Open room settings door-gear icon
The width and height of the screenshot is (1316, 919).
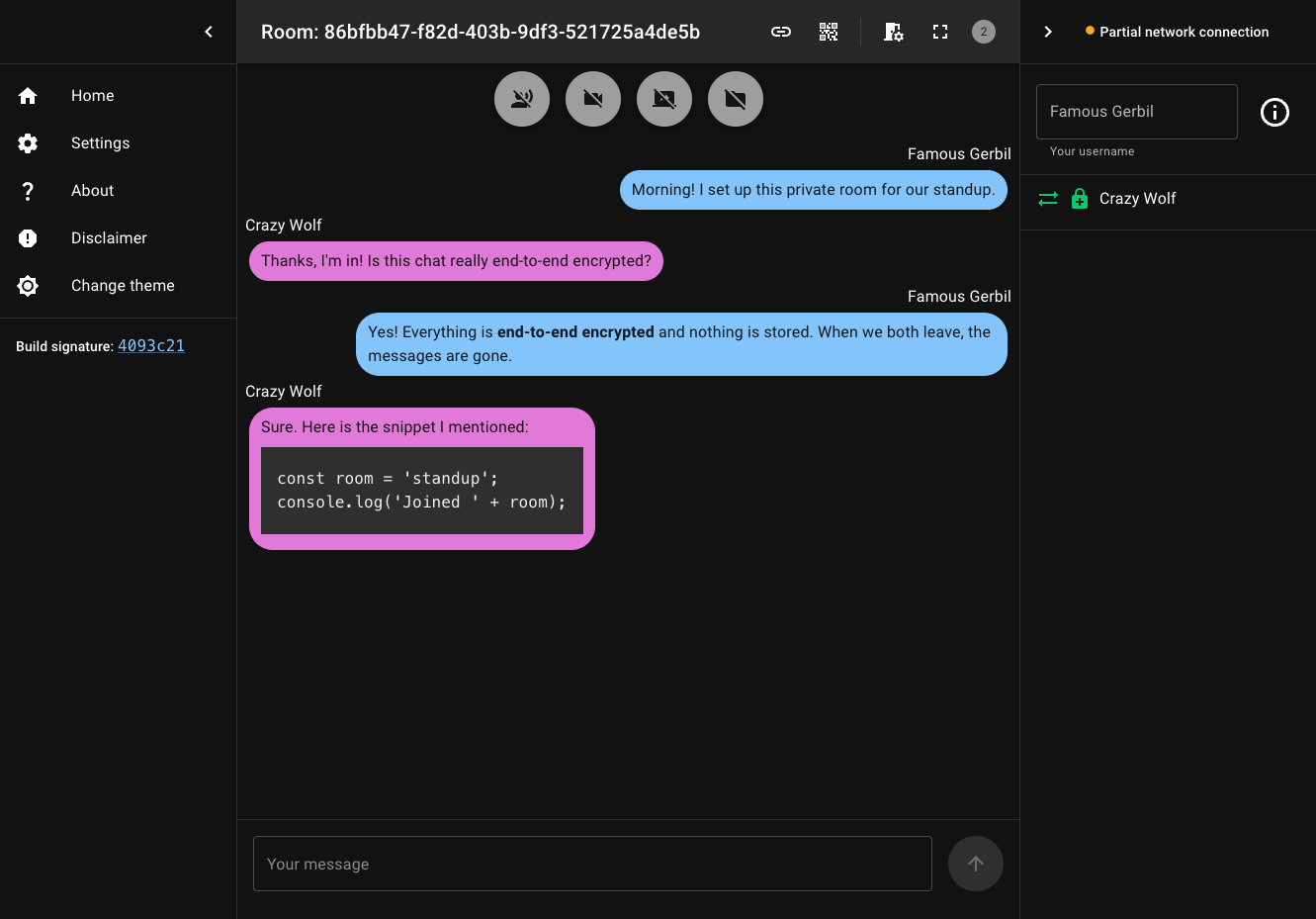point(893,32)
